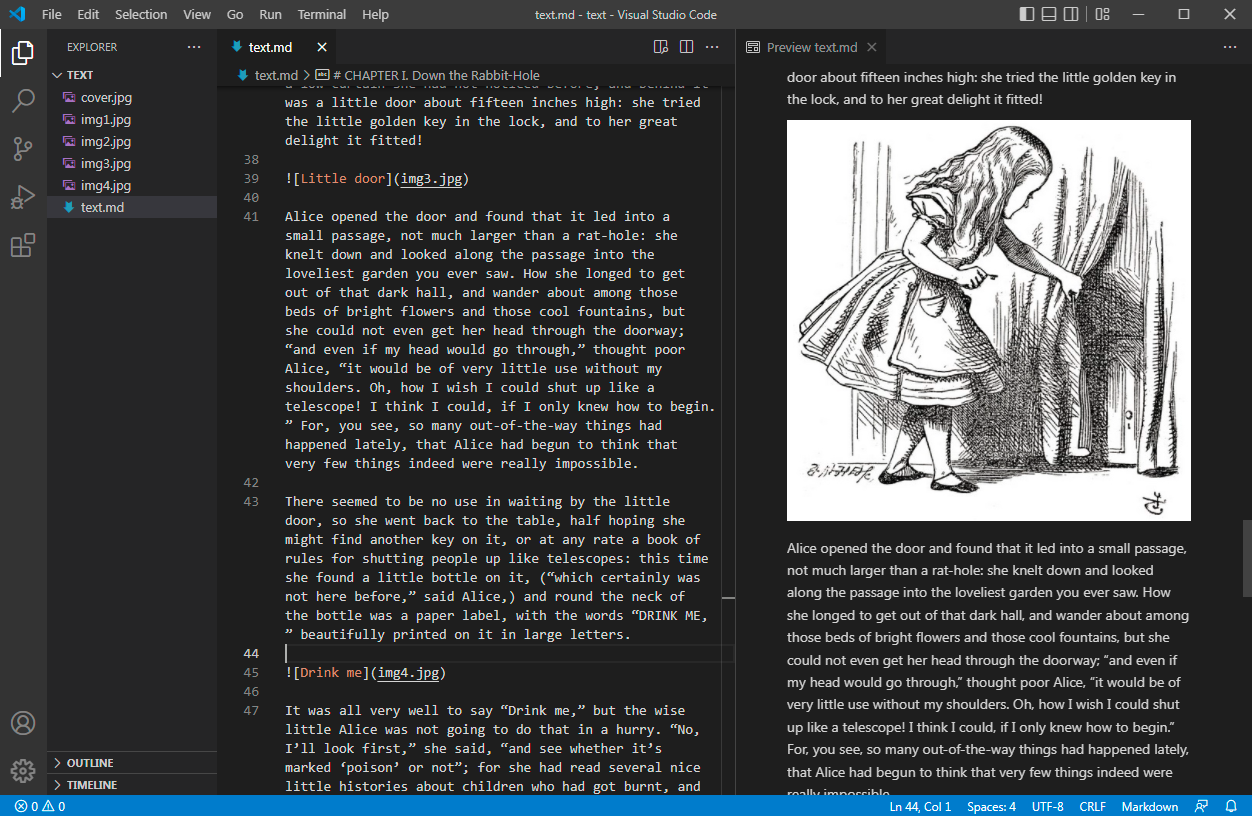
Task: Close the Preview text.md tab
Action: pos(872,47)
